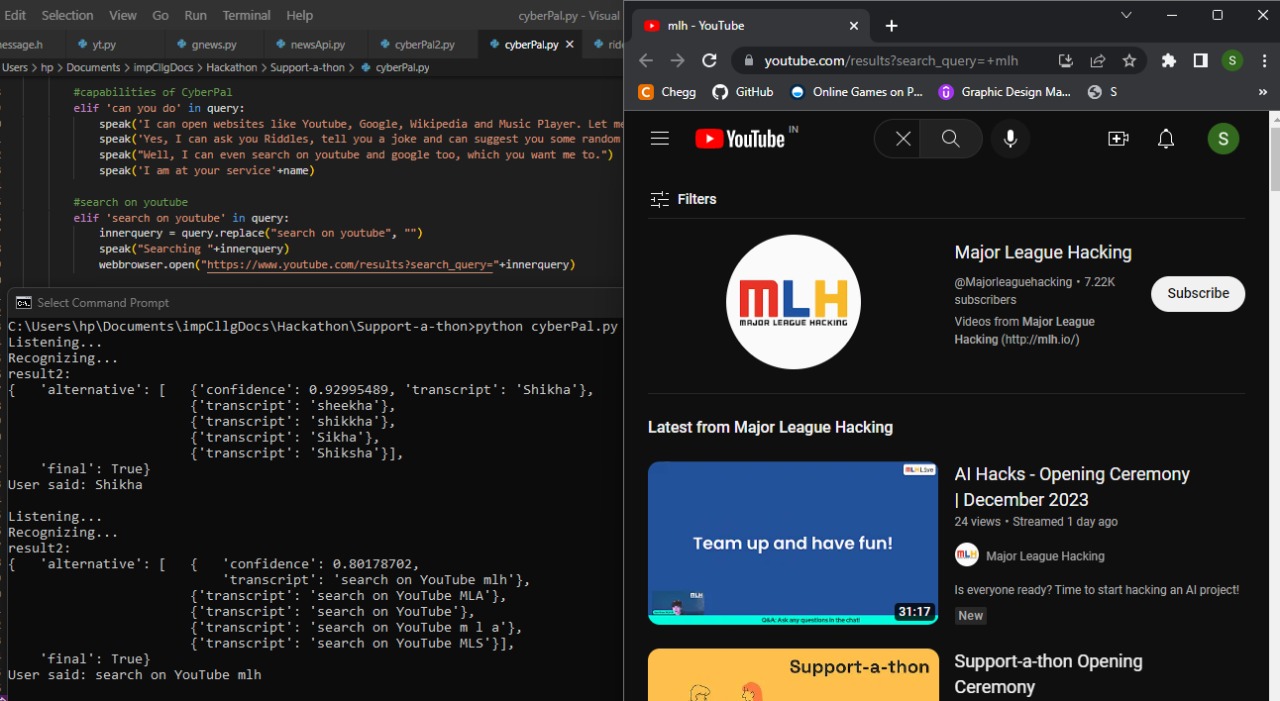Toggle Chrome side panel icon

tap(1200, 61)
